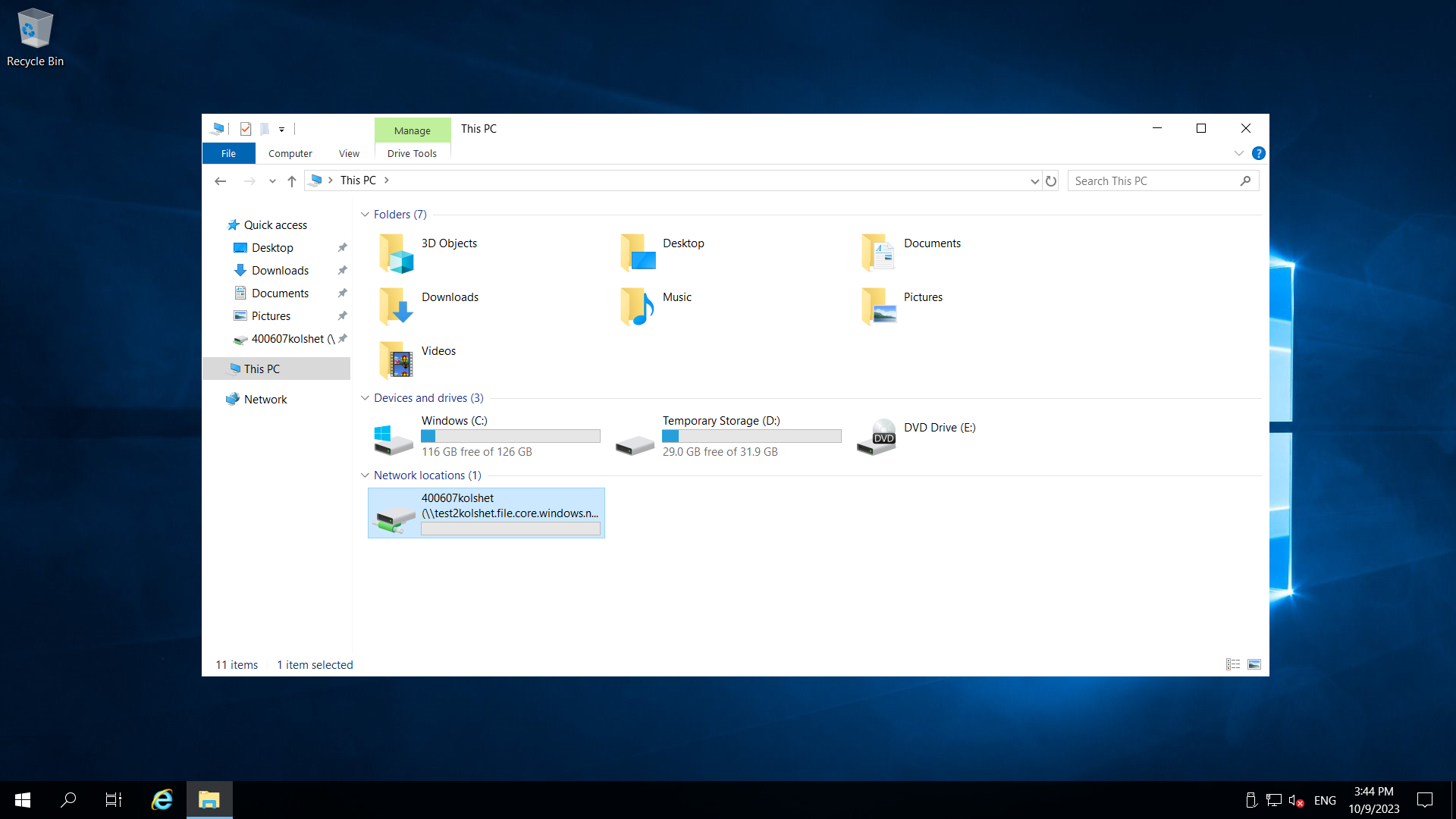Screen dimensions: 1456x819
Task: Open the Windows (C:) drive
Action: point(453,421)
